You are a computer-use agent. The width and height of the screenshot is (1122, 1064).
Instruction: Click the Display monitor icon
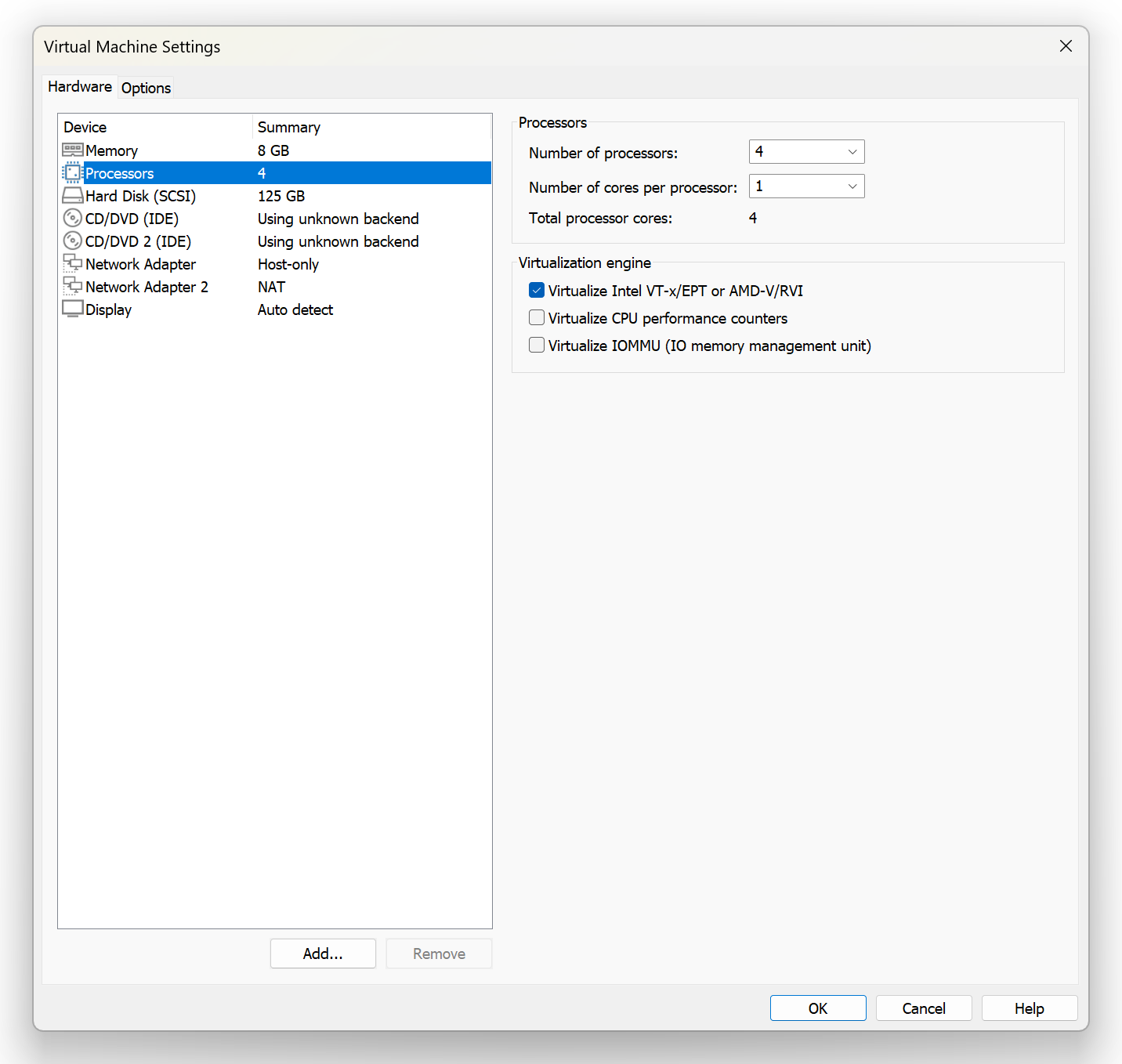click(73, 309)
